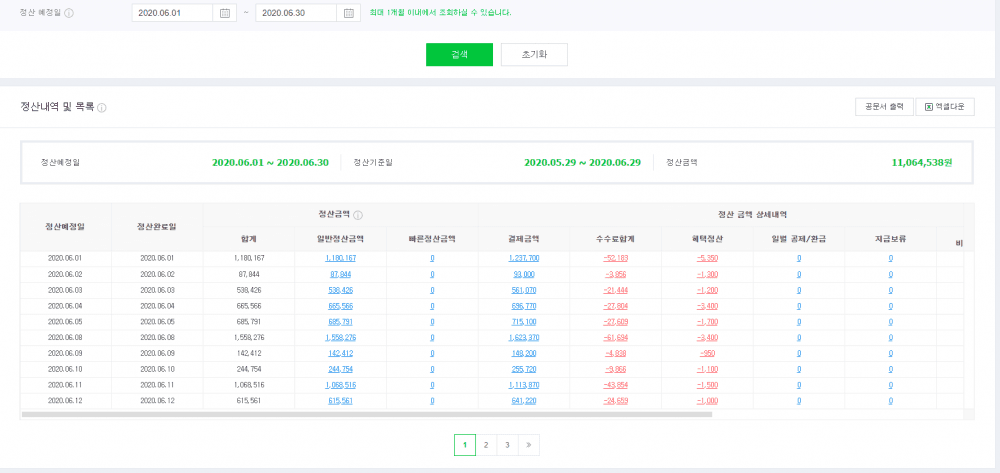Open 일반정산금액 link 665,566
This screenshot has height=473, width=1000.
tap(341, 307)
